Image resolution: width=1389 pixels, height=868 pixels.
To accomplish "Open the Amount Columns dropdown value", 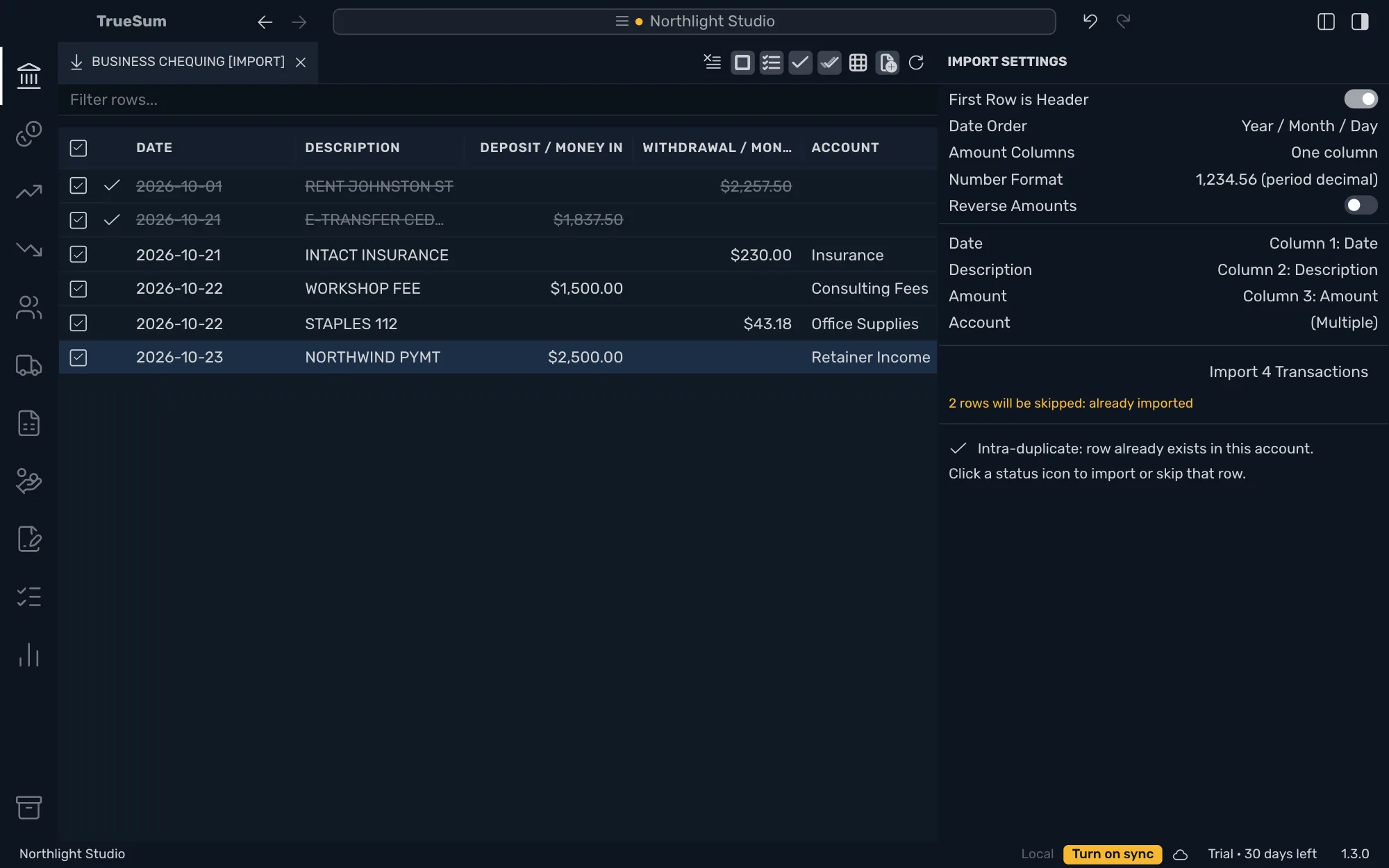I will pos(1334,152).
